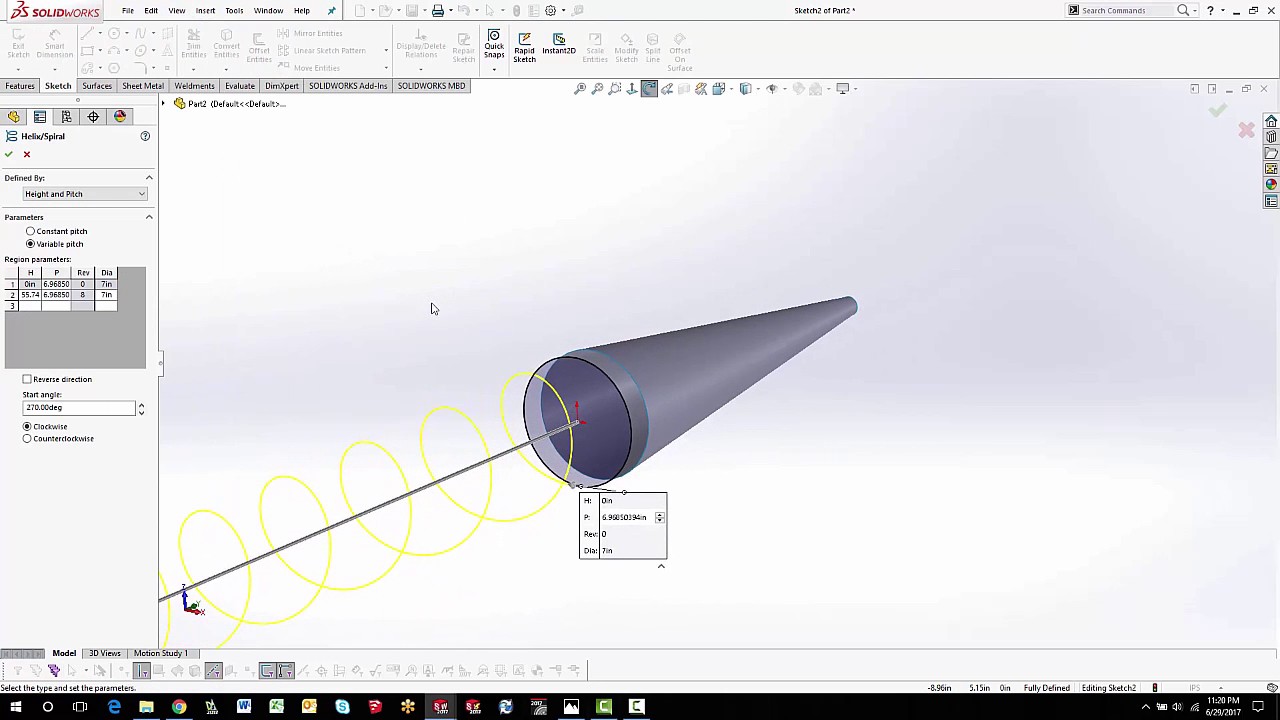Click the pitch spinner in callout box
The height and width of the screenshot is (720, 1280).
(x=659, y=517)
